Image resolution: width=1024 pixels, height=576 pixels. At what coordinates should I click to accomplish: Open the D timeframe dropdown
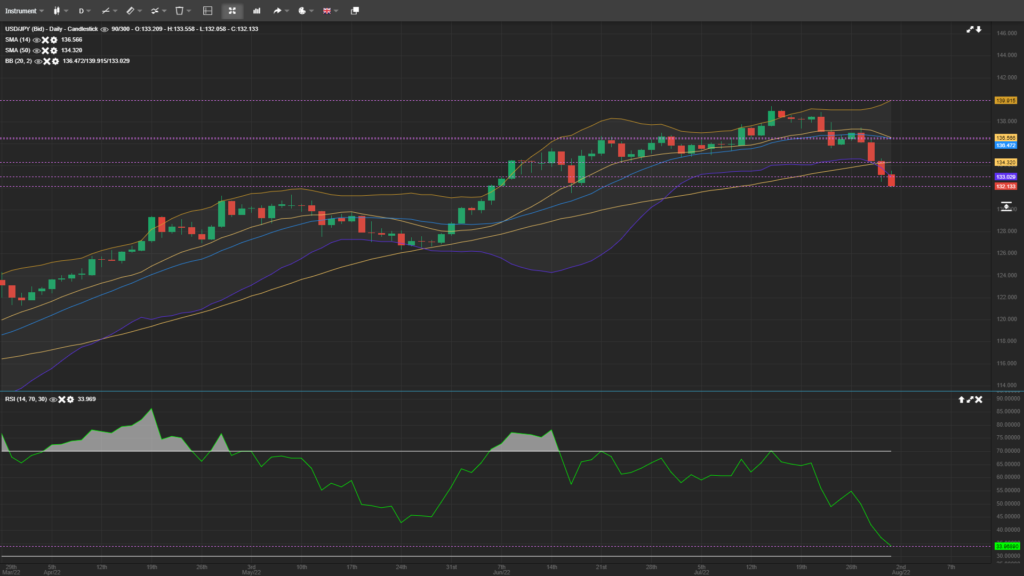pos(84,10)
